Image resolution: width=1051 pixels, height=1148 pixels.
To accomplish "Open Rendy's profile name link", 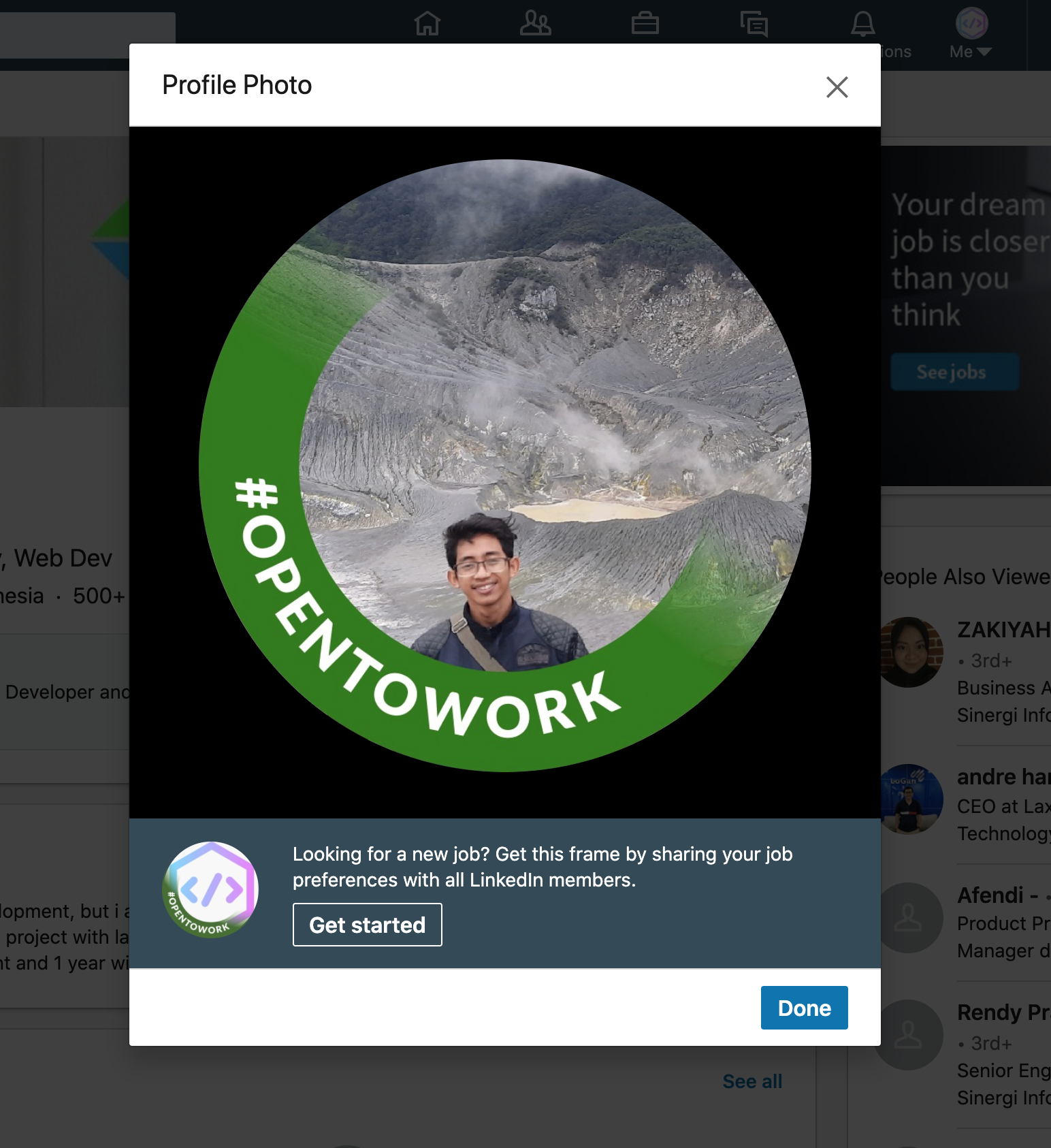I will tap(1003, 1013).
